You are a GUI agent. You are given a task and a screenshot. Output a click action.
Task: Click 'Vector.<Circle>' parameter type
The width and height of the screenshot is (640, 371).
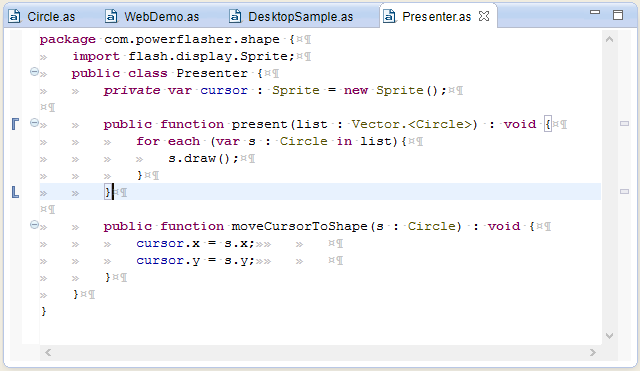pos(412,124)
